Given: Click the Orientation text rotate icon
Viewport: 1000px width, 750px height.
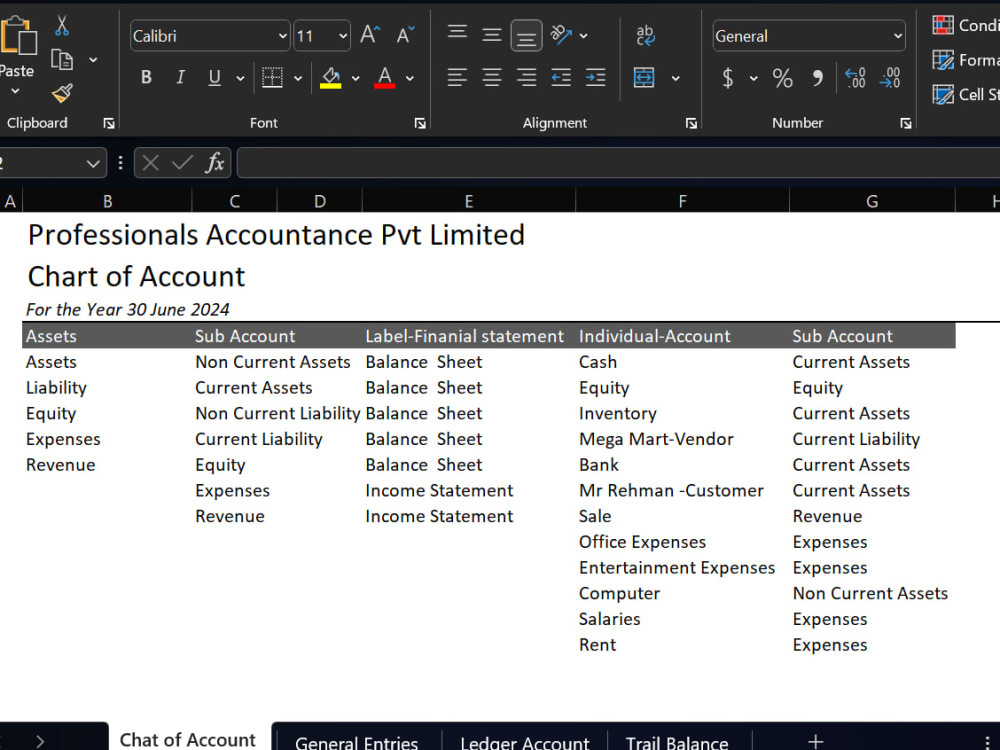Looking at the screenshot, I should [x=561, y=34].
